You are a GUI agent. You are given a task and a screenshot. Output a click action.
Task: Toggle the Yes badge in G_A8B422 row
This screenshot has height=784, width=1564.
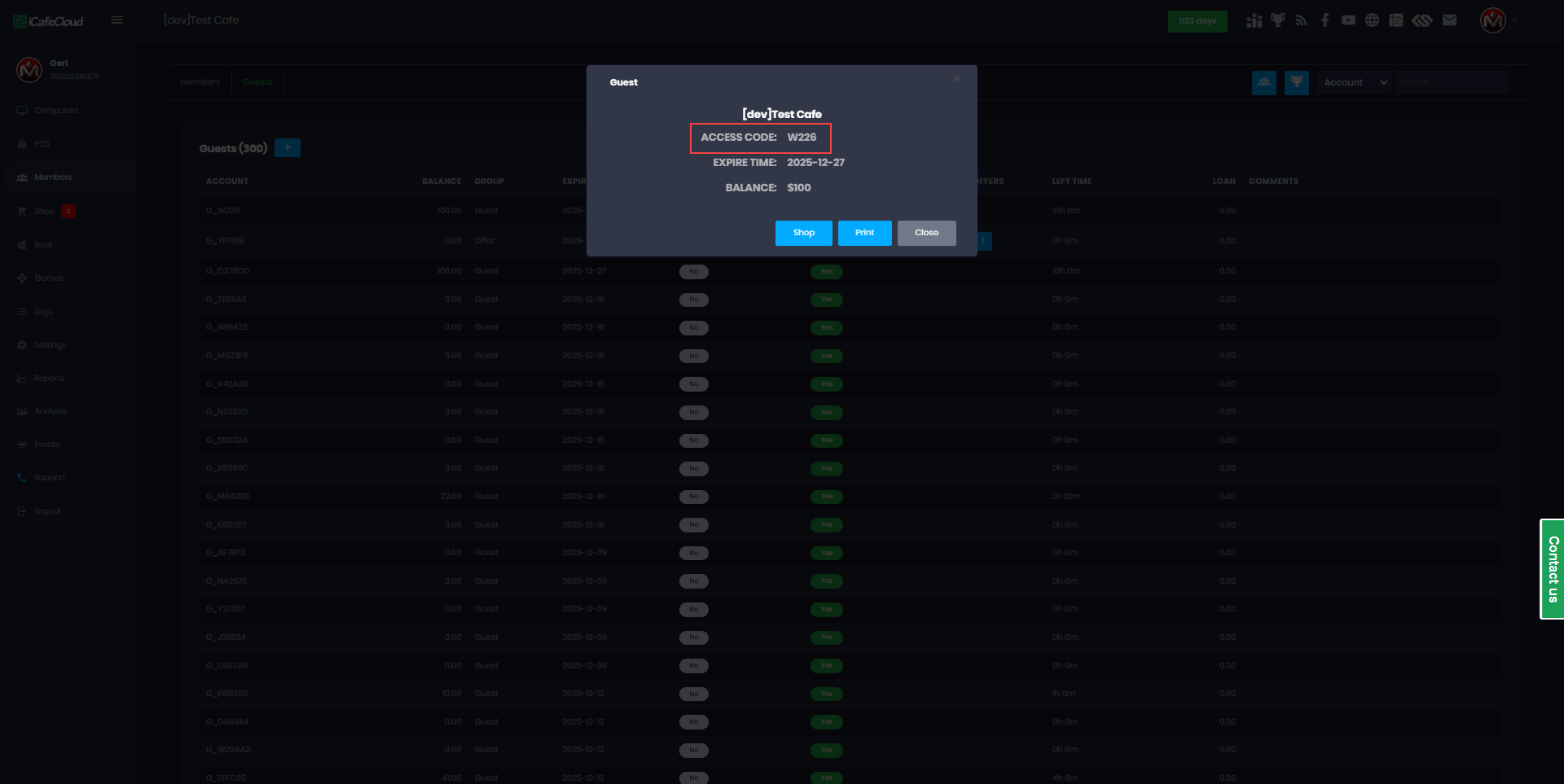pyautogui.click(x=827, y=328)
